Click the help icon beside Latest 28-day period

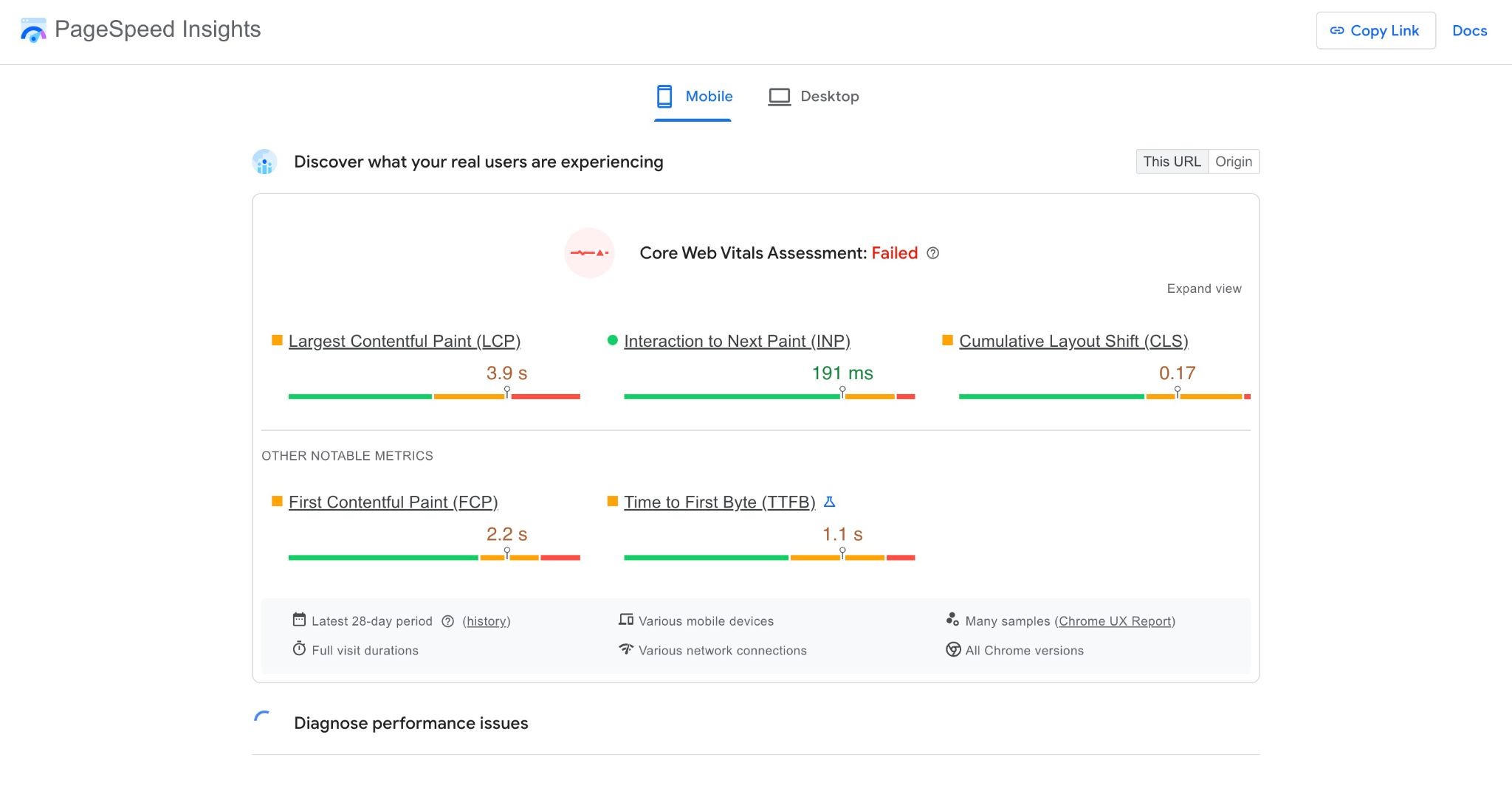click(447, 621)
